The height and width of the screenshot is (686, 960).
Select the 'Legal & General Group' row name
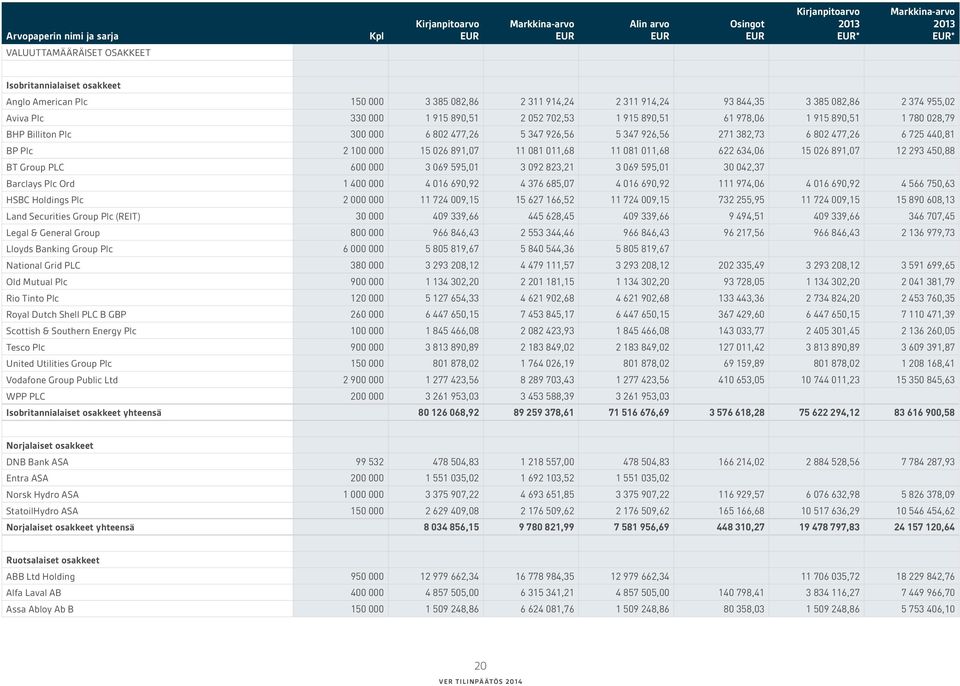click(x=53, y=233)
